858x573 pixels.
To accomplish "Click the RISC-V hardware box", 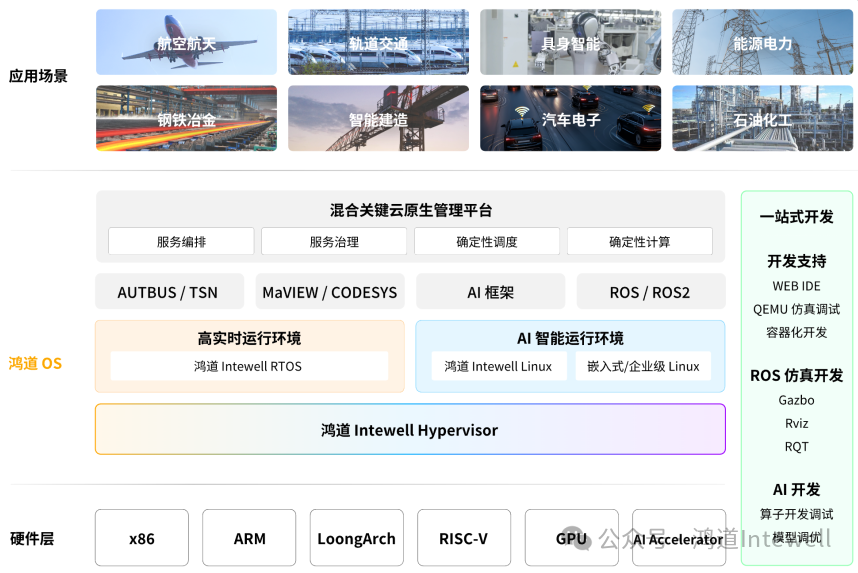I will tap(464, 538).
